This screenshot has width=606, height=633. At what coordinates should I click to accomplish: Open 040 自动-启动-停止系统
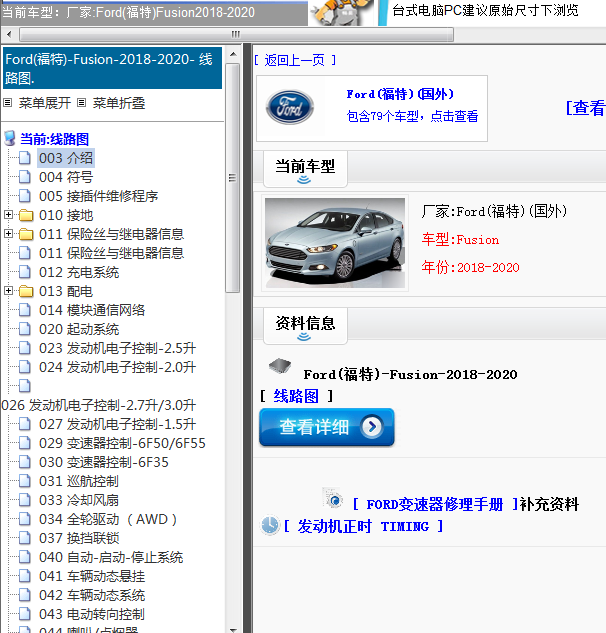111,557
